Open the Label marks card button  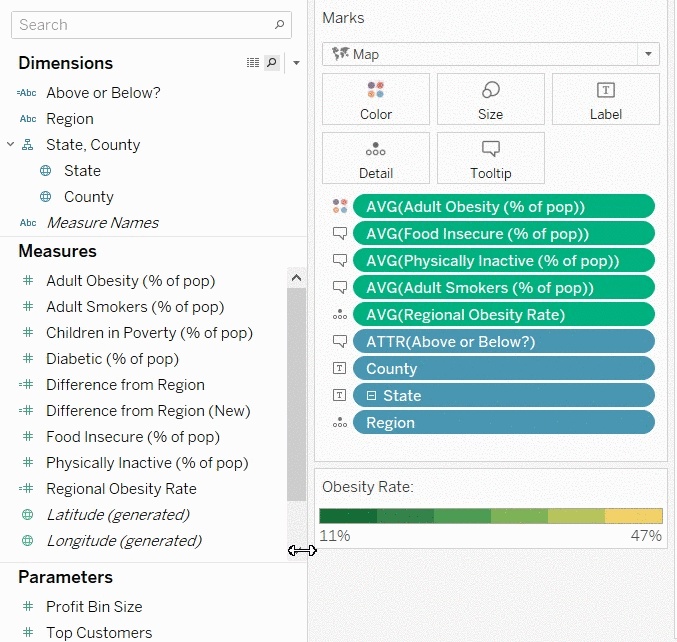[x=606, y=99]
